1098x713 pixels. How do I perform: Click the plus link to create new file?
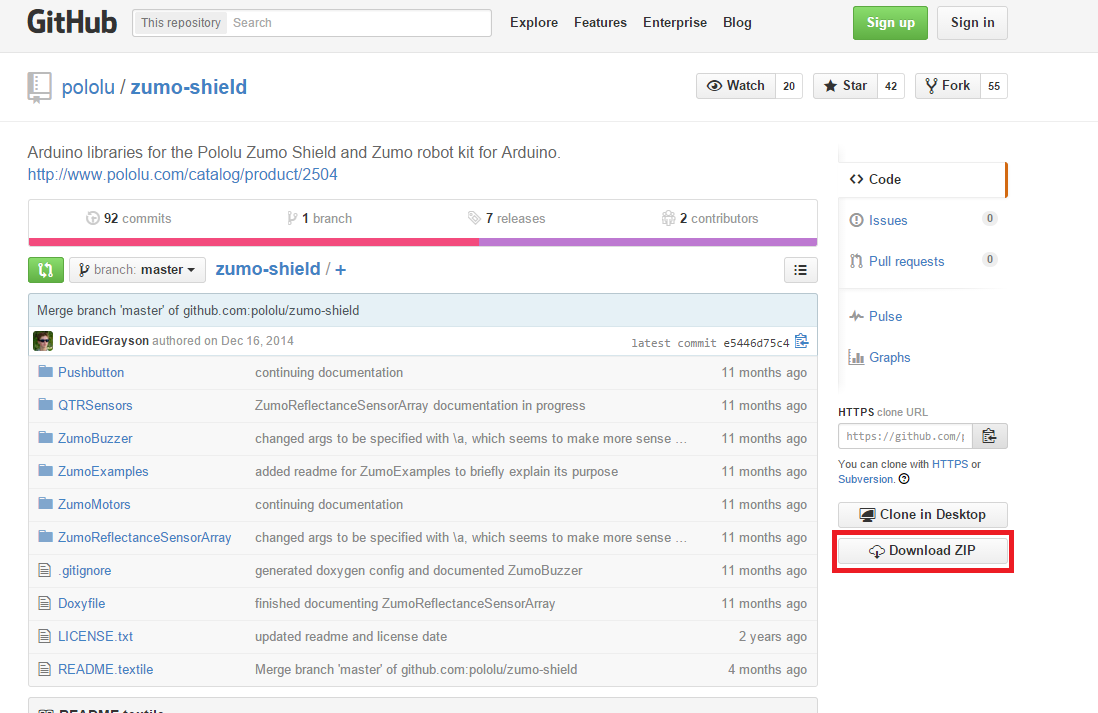coord(340,270)
